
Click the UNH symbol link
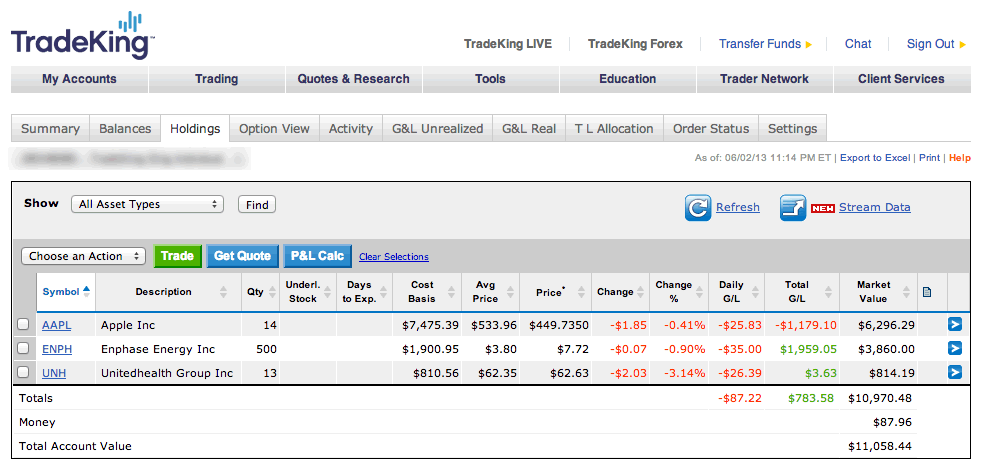[54, 373]
